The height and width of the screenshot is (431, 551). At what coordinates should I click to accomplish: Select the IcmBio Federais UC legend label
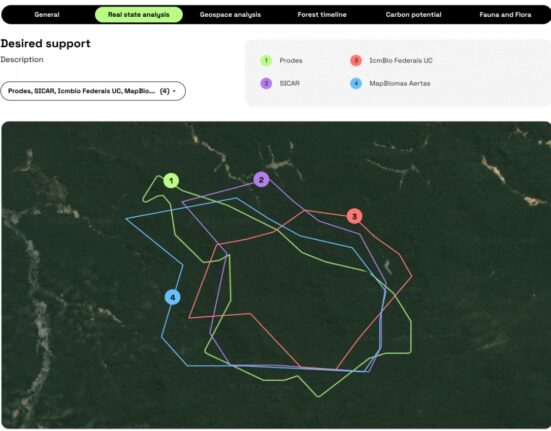pyautogui.click(x=401, y=60)
